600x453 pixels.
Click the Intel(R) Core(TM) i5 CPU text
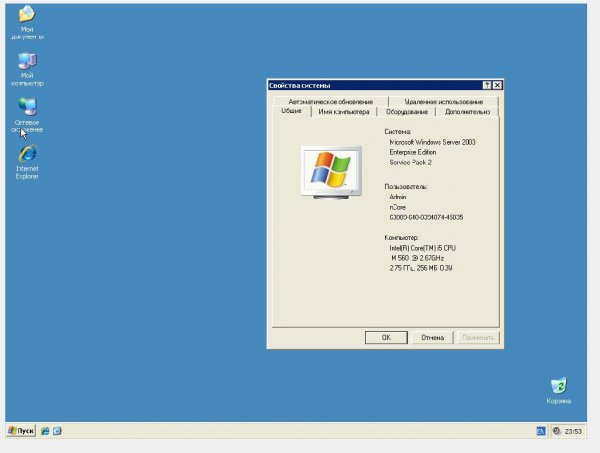pyautogui.click(x=422, y=248)
